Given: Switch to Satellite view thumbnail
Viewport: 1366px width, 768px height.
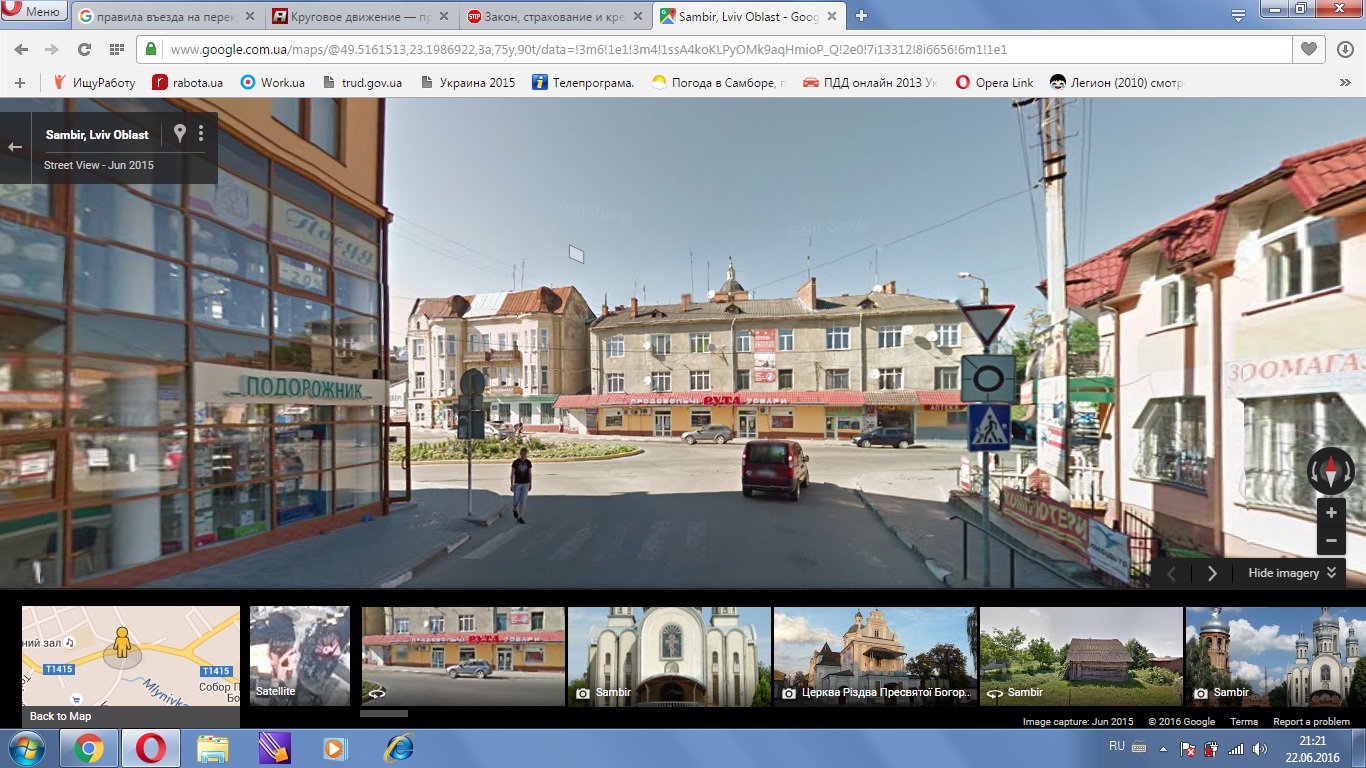Looking at the screenshot, I should point(299,655).
